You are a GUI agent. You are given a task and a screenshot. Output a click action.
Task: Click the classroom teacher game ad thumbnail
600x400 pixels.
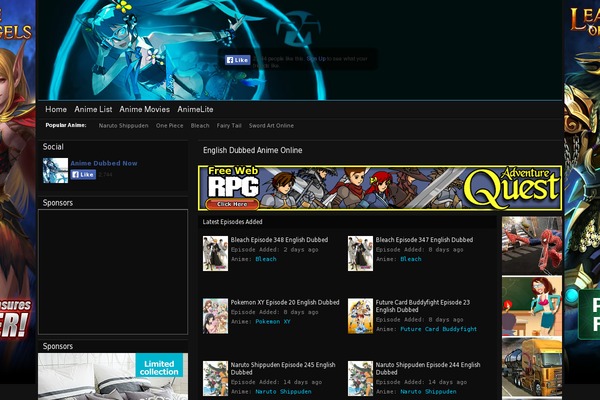[532, 306]
